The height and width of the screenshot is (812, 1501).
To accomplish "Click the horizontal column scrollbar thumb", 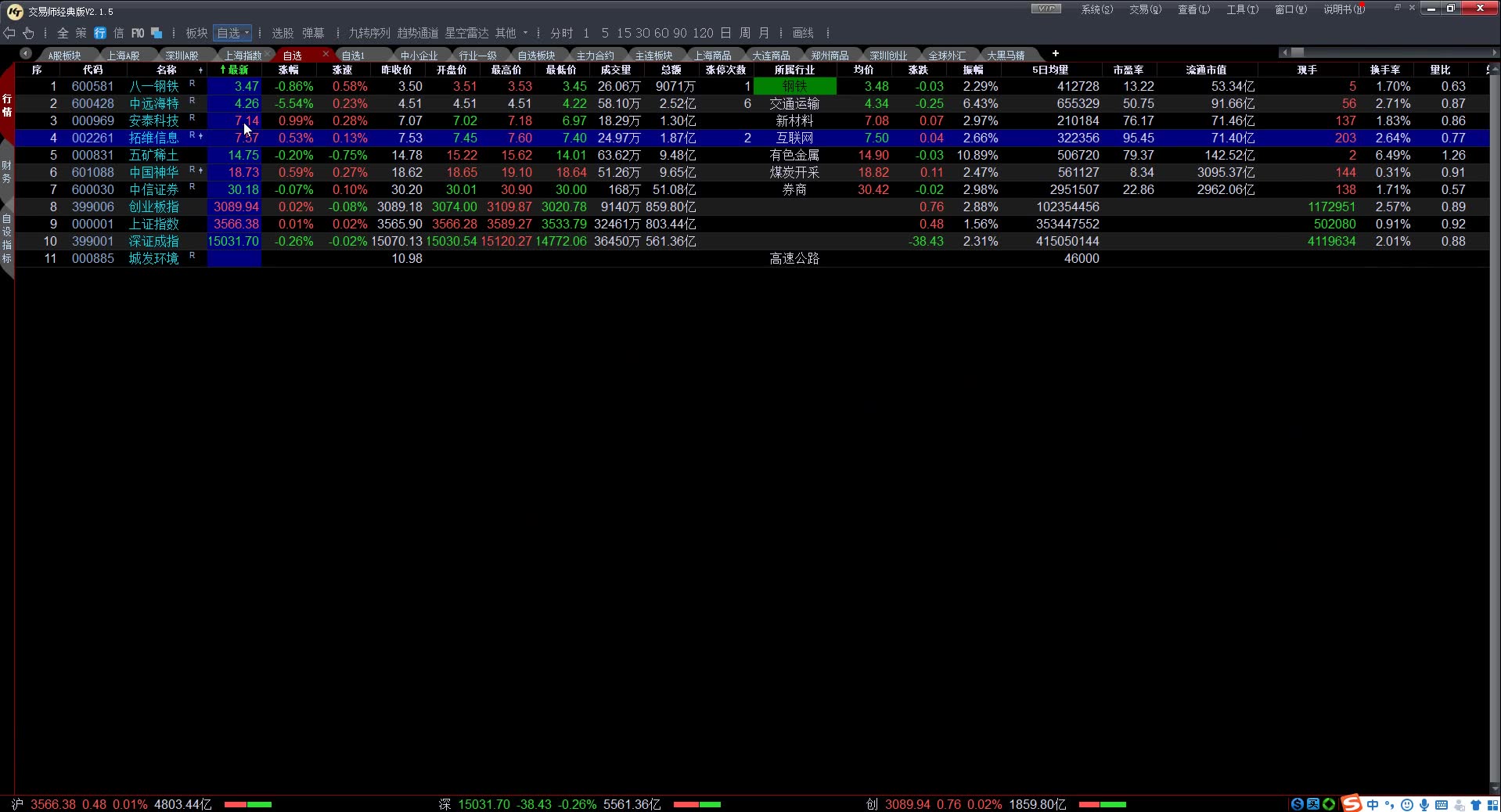I will click(x=1298, y=52).
